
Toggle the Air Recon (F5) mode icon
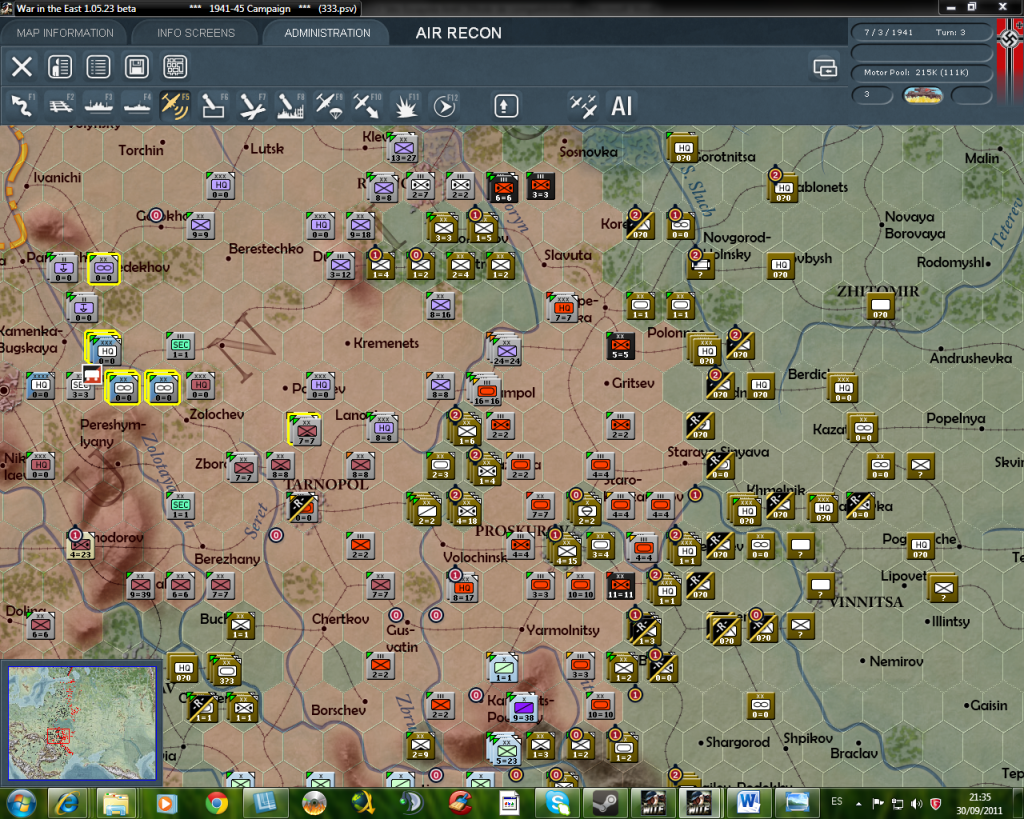175,106
